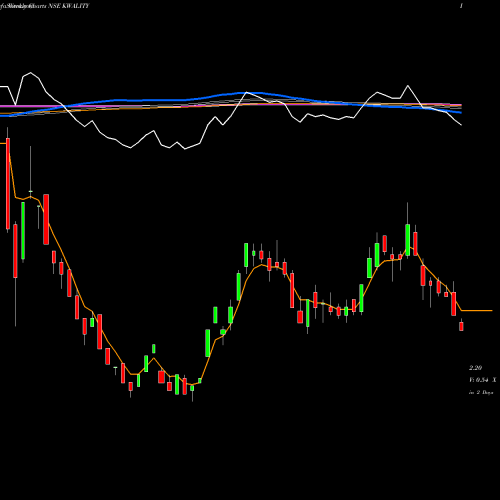This screenshot has height=500, width=500.
Task: Click the 'NSE KWALITY' chart title text
Action: [x=69, y=6]
